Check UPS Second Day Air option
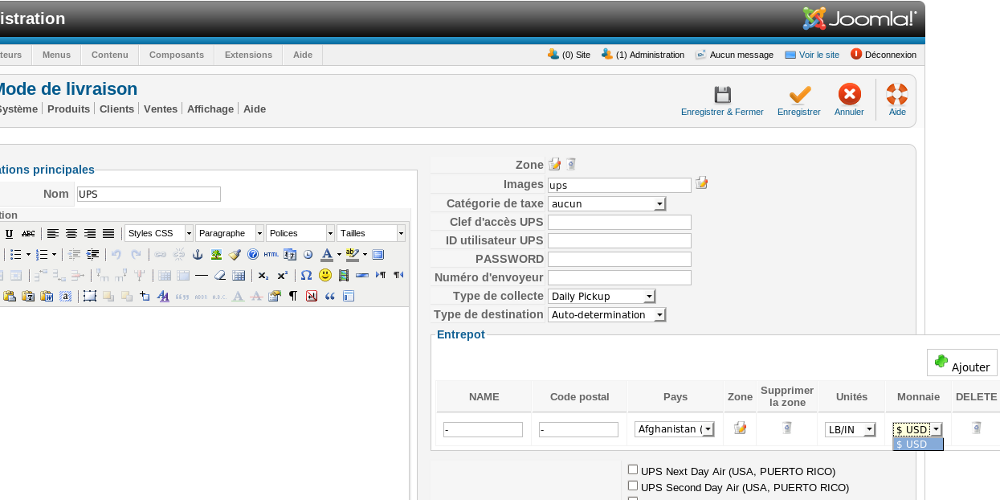 (633, 486)
